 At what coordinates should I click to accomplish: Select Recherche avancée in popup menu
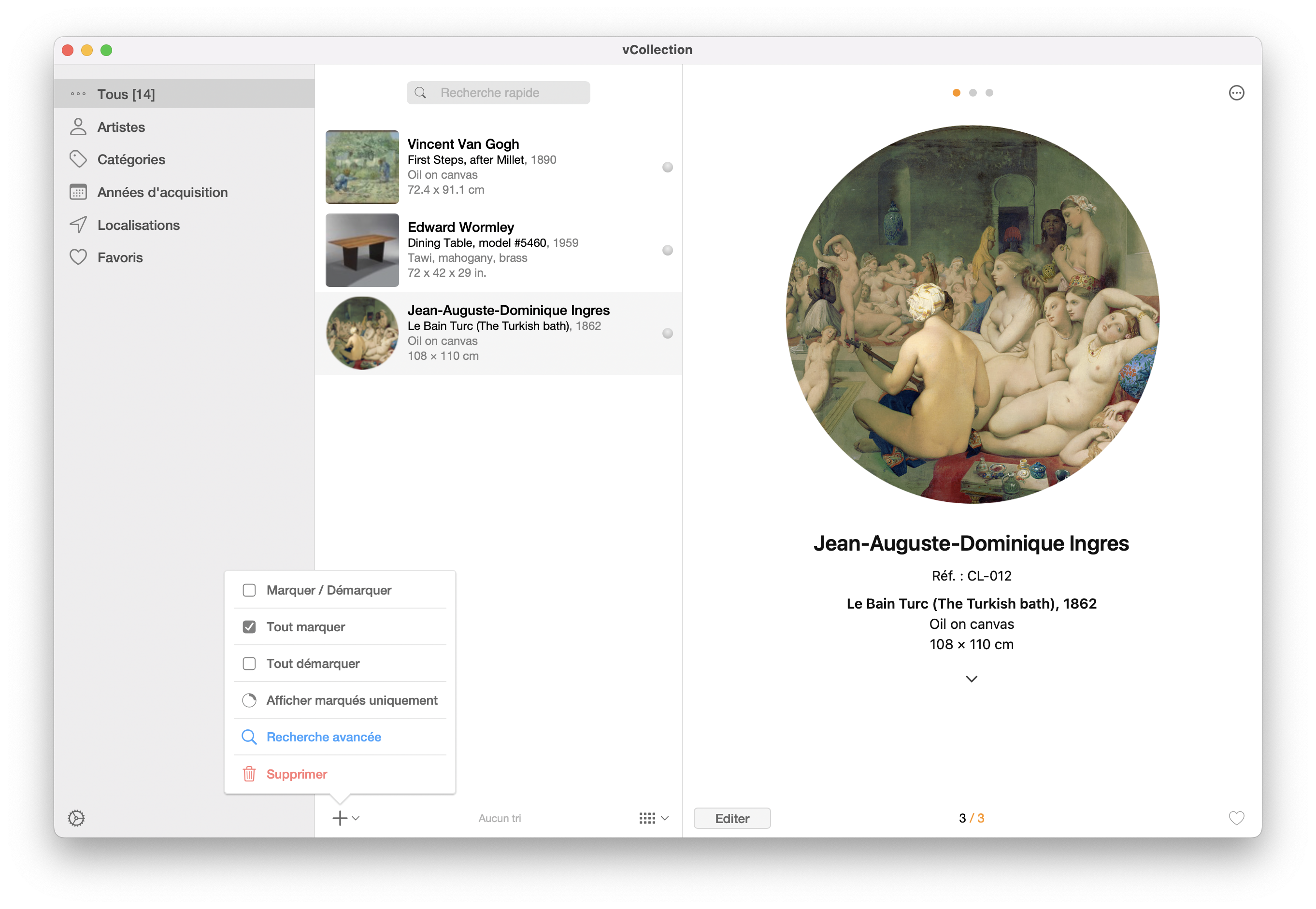(x=340, y=737)
